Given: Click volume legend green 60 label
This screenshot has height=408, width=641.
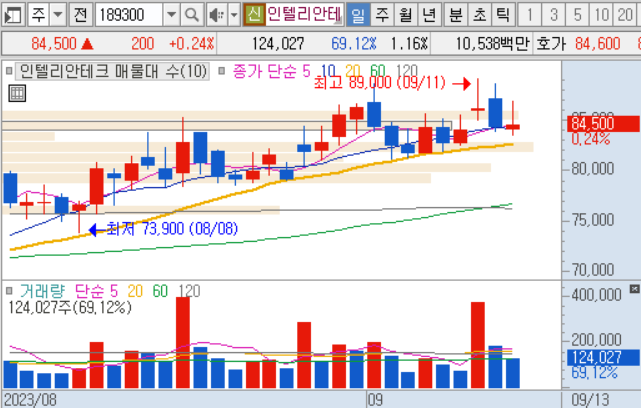Looking at the screenshot, I should pos(160,291).
